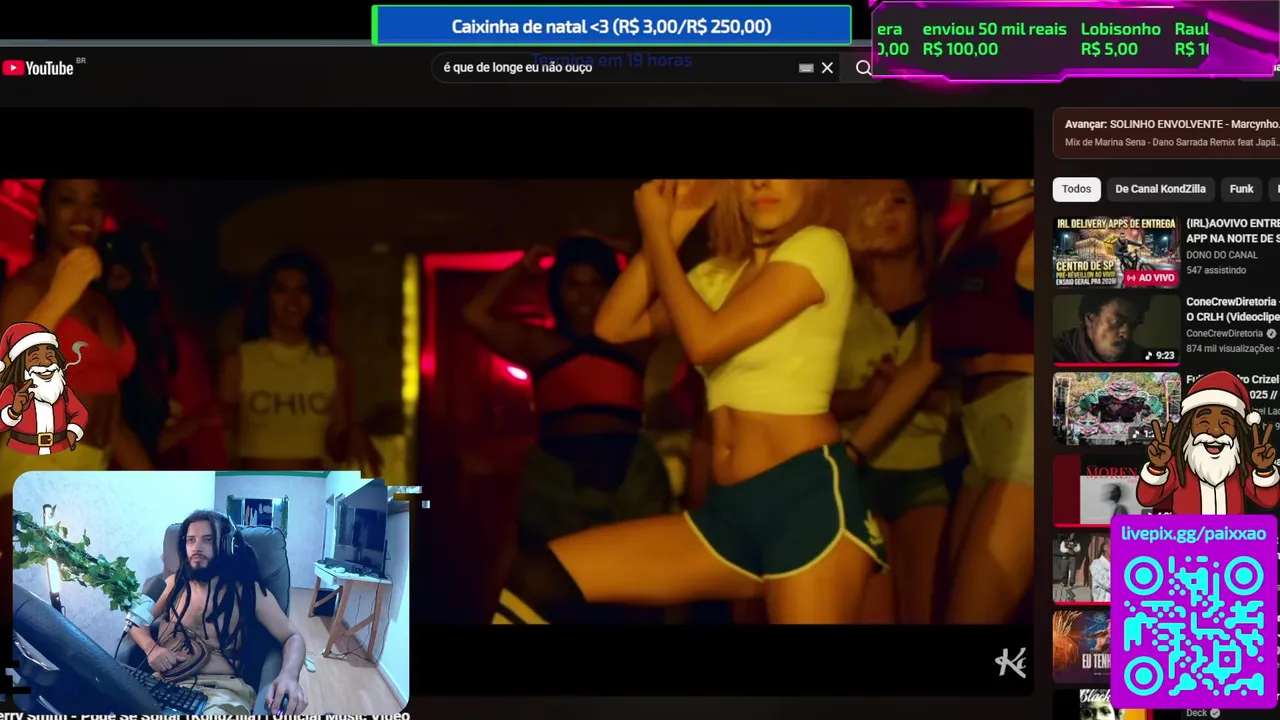Open the IRL Delivery live video thumbnail

pyautogui.click(x=1116, y=252)
